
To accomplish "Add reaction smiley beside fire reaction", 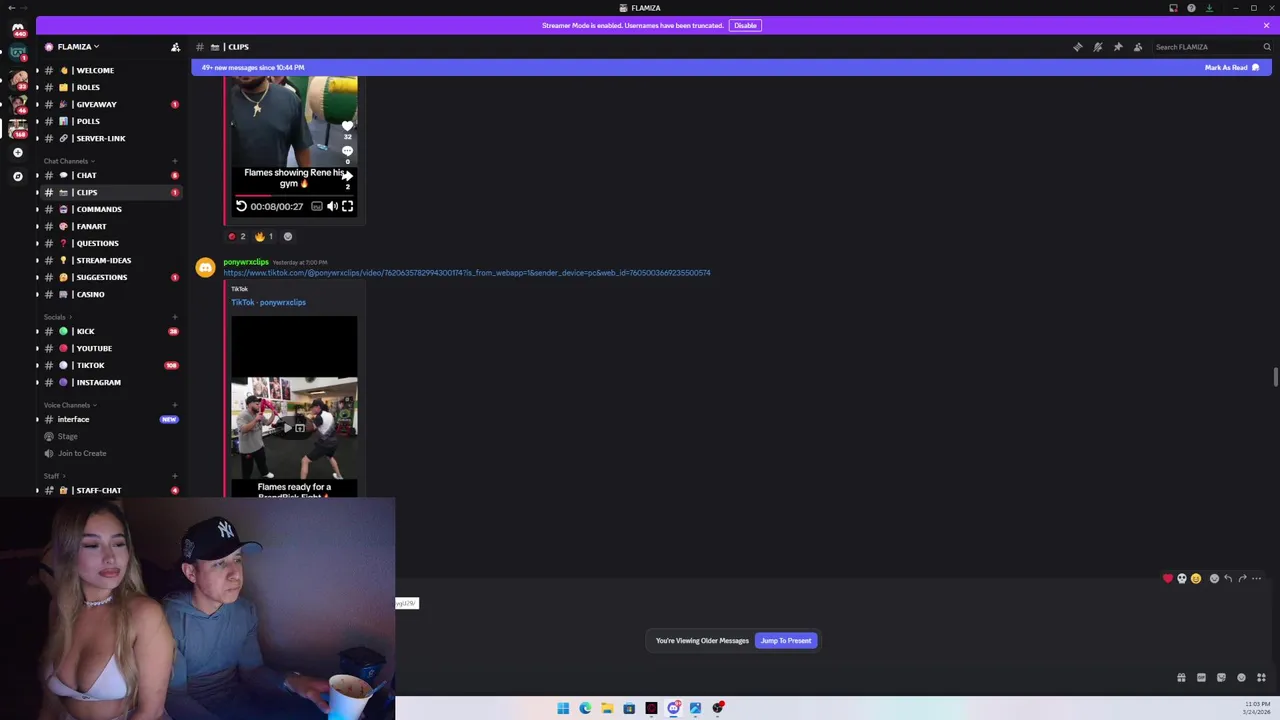I will pos(288,236).
